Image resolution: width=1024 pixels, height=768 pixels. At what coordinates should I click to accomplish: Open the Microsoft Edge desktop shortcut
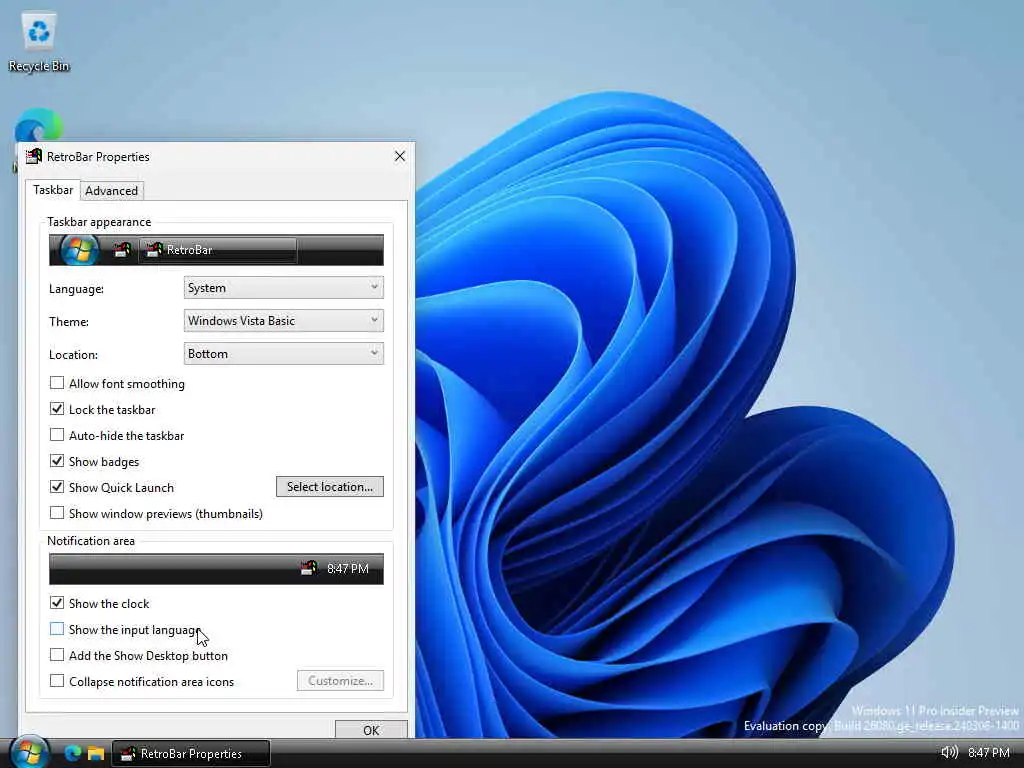click(39, 124)
